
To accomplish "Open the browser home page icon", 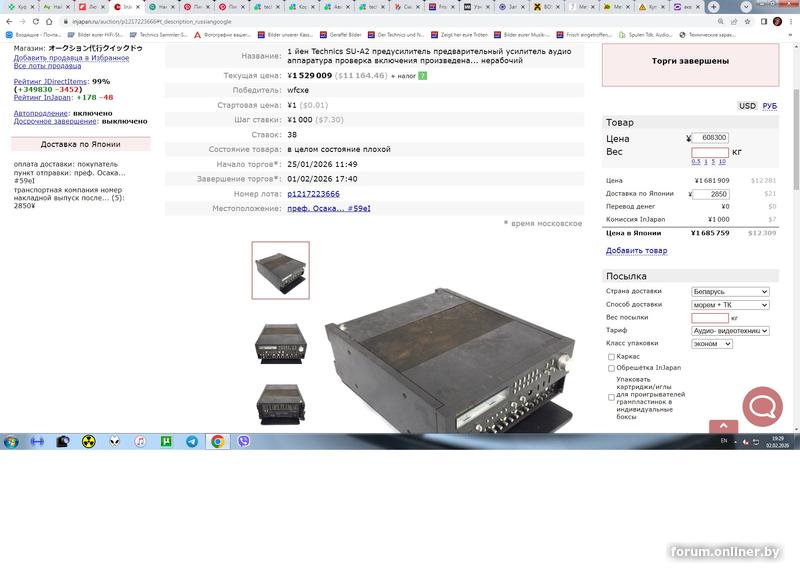I will click(49, 21).
